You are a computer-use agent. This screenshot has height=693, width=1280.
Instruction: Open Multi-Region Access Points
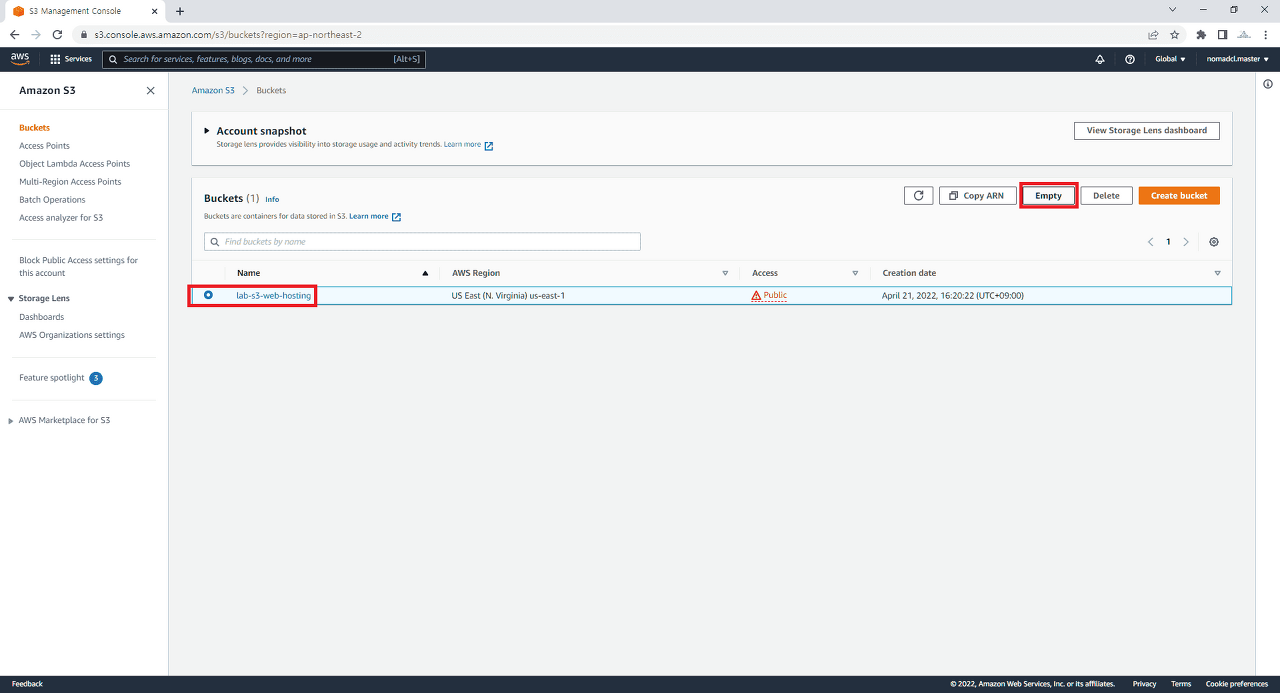pos(70,182)
